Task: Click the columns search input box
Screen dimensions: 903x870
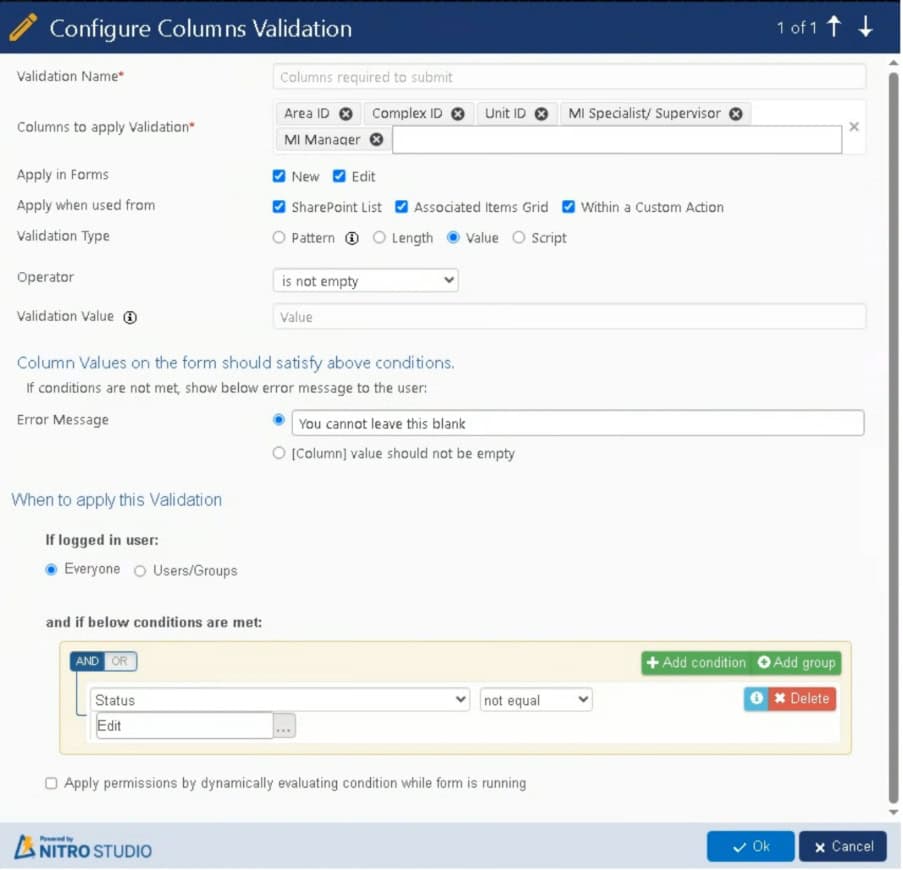Action: [x=617, y=140]
